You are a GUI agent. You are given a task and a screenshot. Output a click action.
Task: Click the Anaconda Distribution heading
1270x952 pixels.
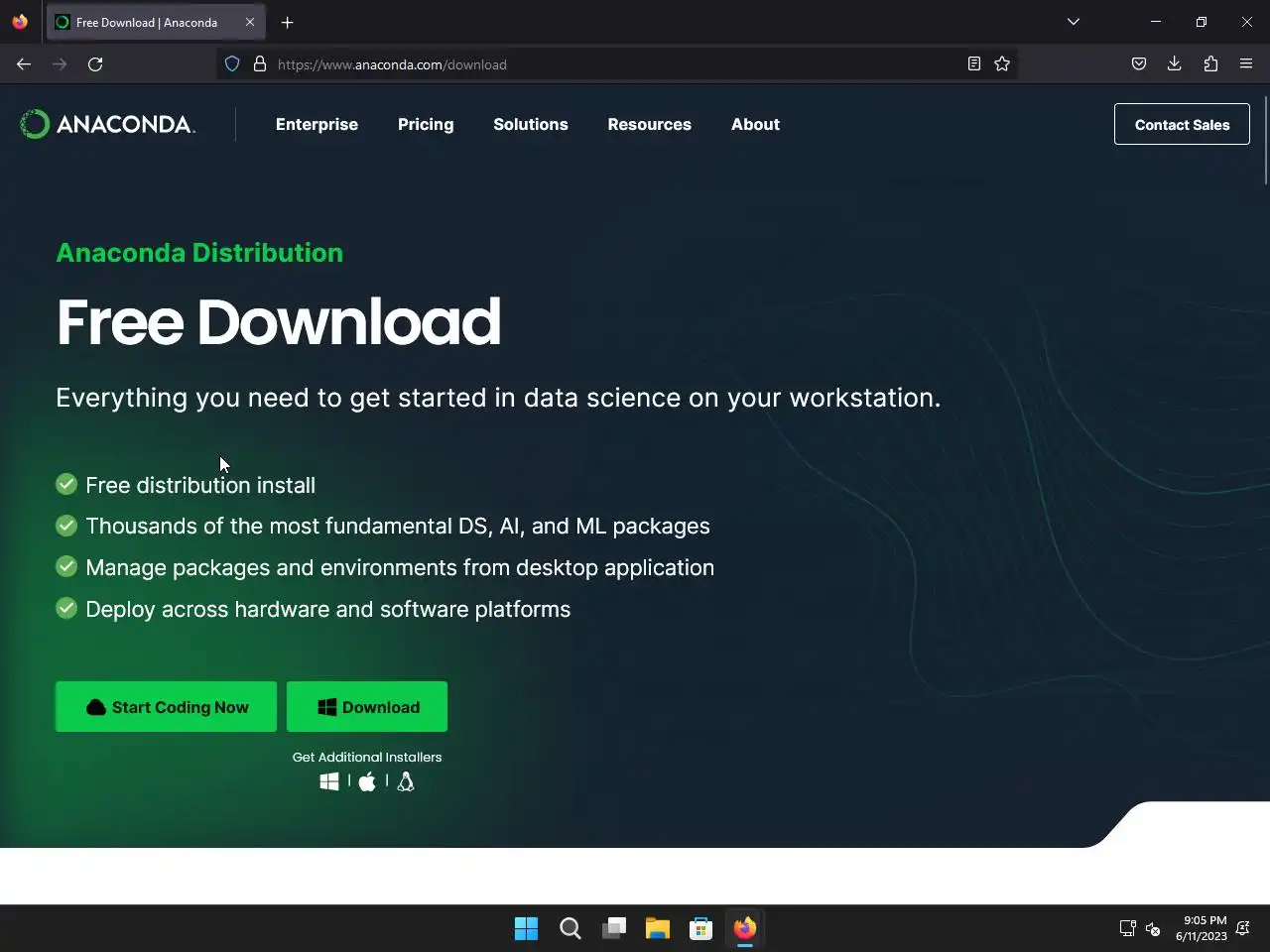pos(199,253)
